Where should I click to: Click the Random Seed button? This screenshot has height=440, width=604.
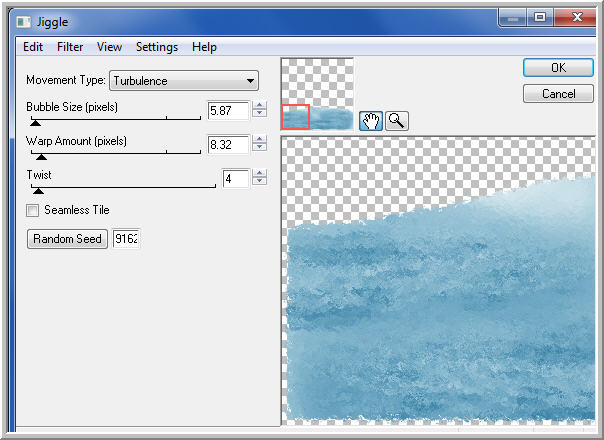coord(67,239)
